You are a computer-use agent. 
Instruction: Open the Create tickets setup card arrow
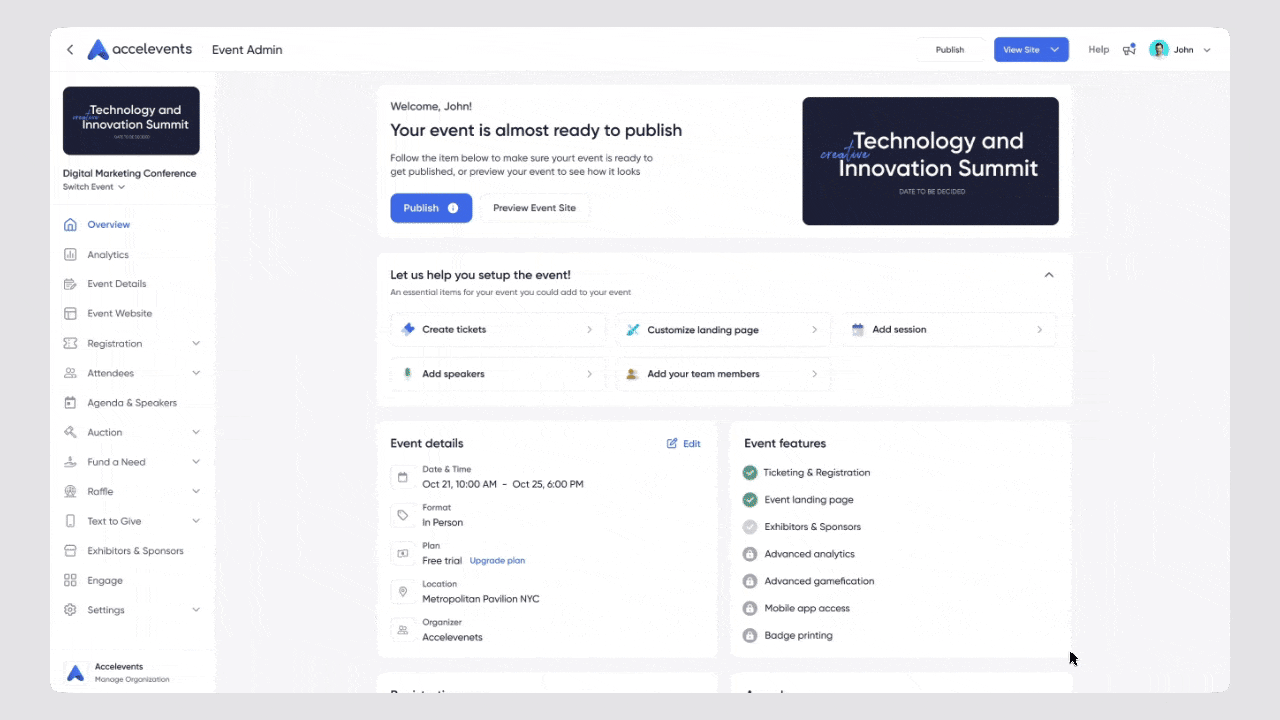pyautogui.click(x=589, y=330)
